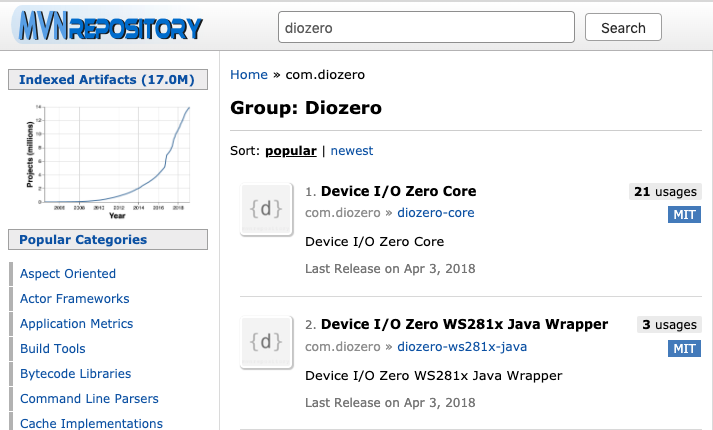Open the diozero-ws281x-java artifact link

click(462, 346)
